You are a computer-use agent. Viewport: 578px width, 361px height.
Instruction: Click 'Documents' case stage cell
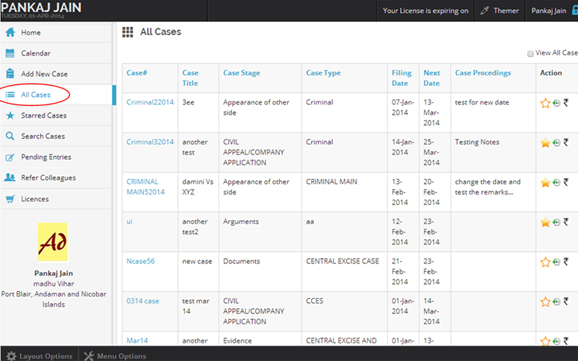241,261
